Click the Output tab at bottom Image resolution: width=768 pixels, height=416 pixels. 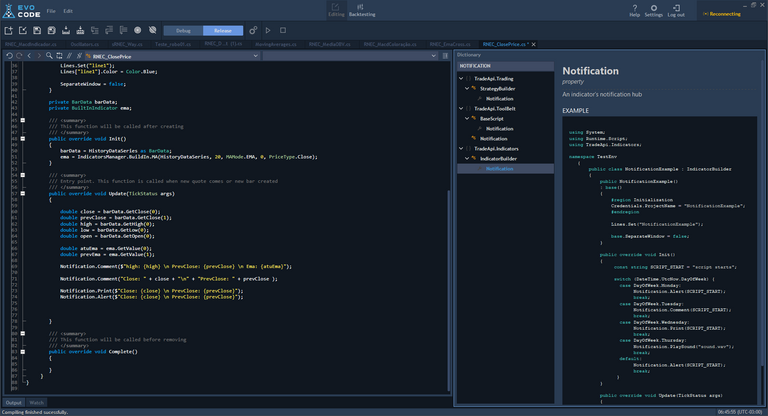13,402
